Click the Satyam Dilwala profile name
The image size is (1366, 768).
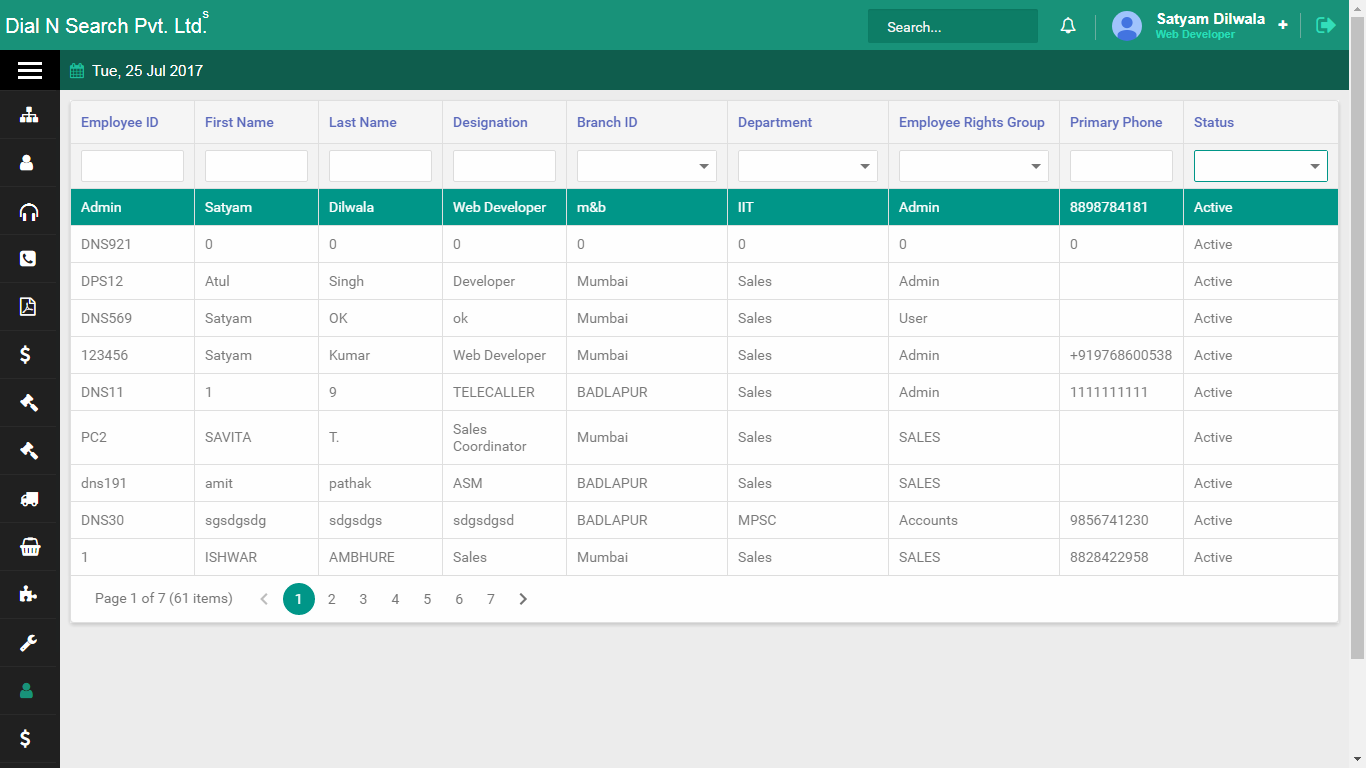coord(1210,19)
